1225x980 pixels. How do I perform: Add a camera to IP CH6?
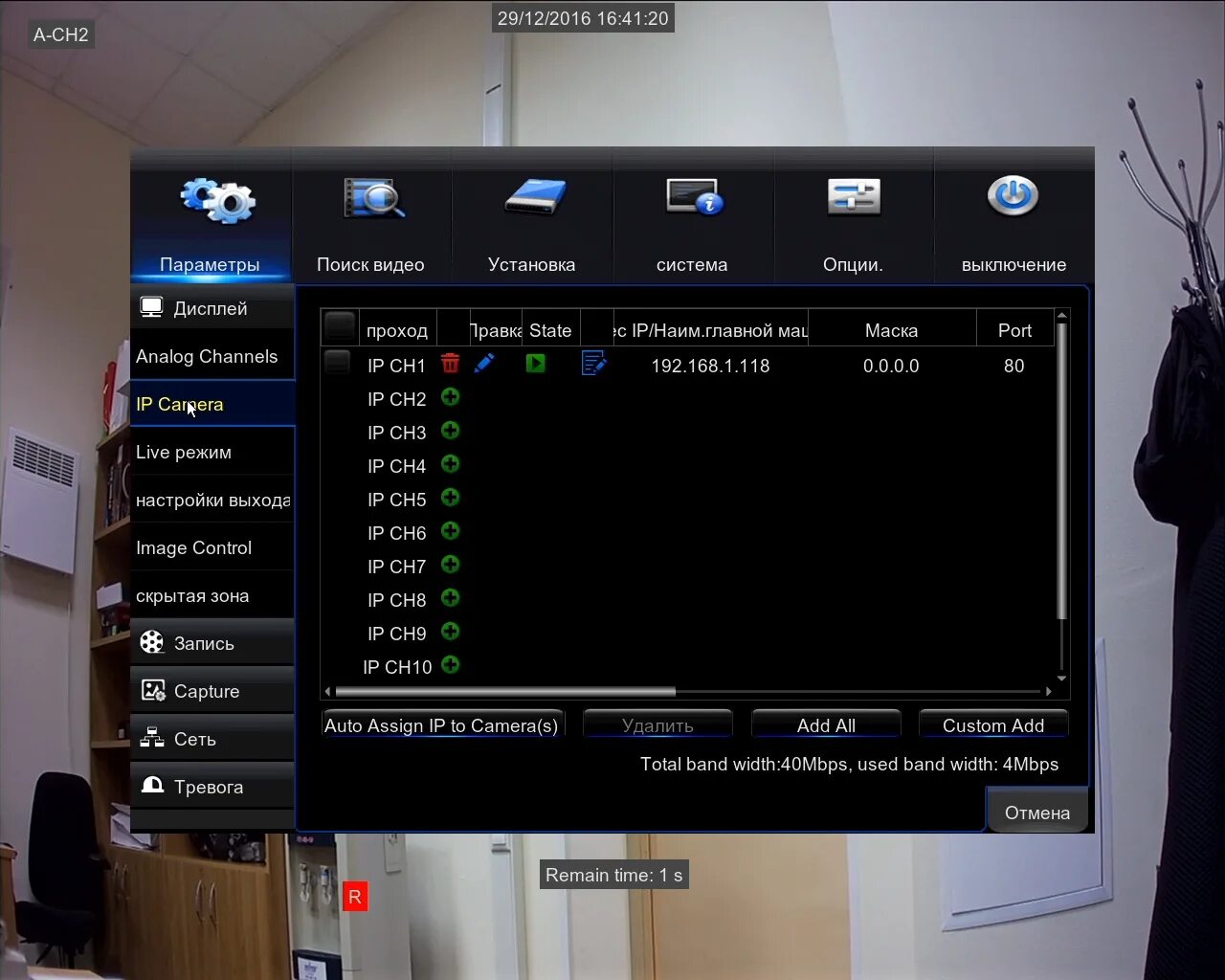click(450, 531)
